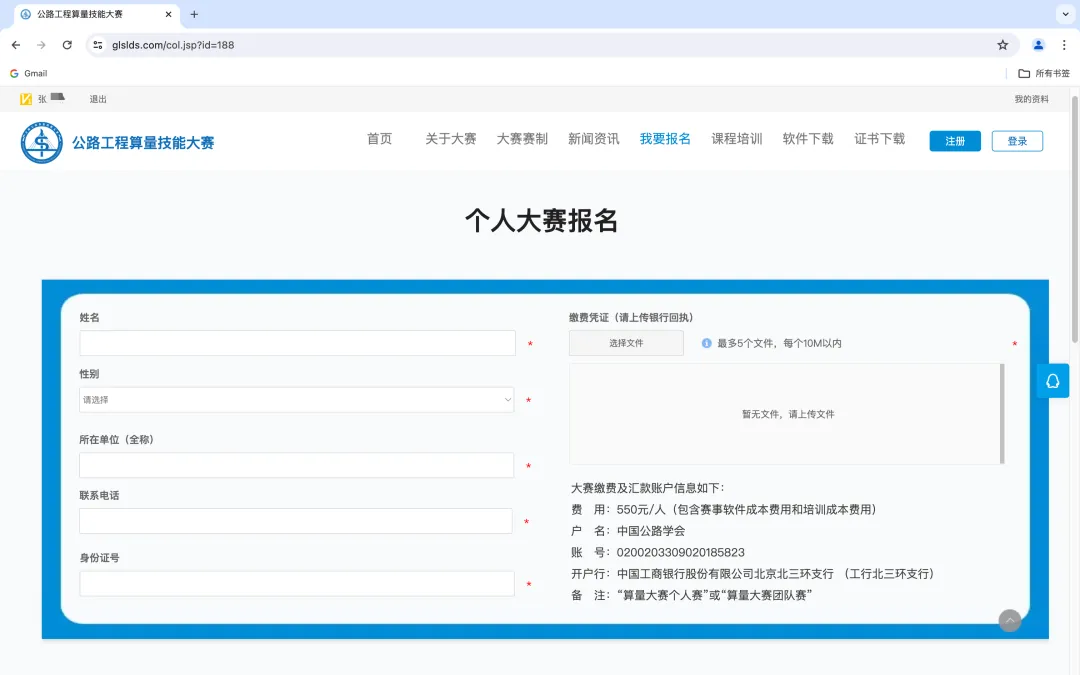Viewport: 1080px width, 675px height.
Task: Click the 退出 logout link
Action: pos(97,99)
